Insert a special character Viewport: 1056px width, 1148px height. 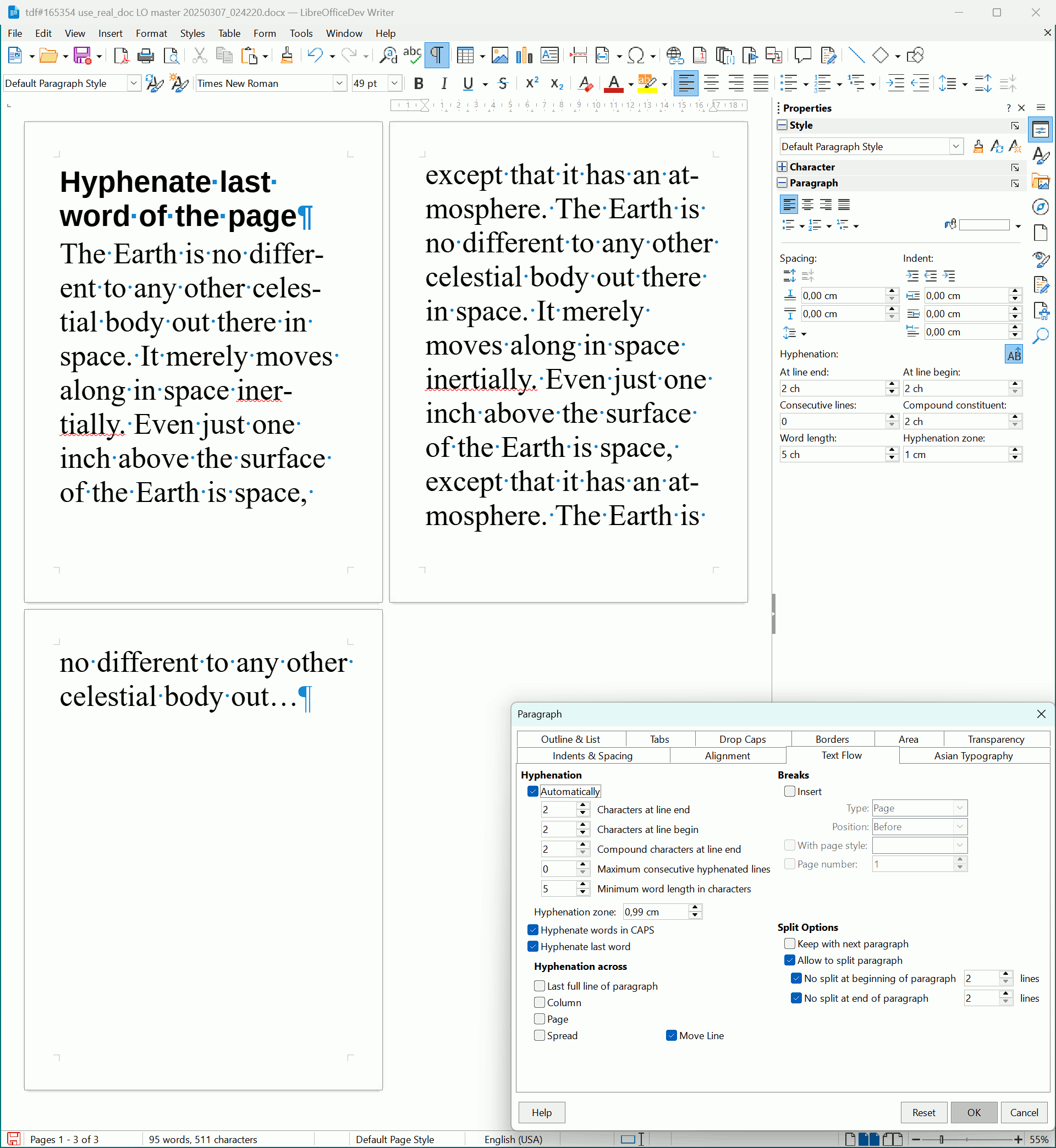636,55
